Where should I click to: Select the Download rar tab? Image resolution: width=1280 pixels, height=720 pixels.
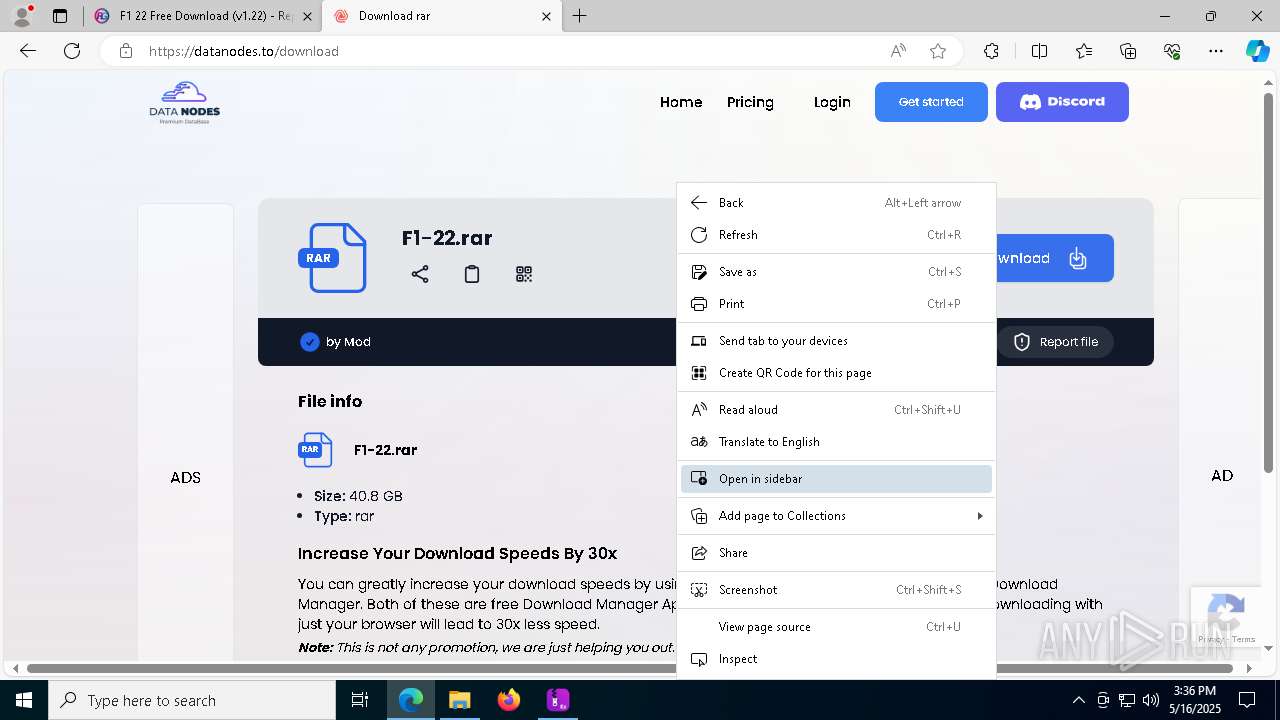point(443,16)
